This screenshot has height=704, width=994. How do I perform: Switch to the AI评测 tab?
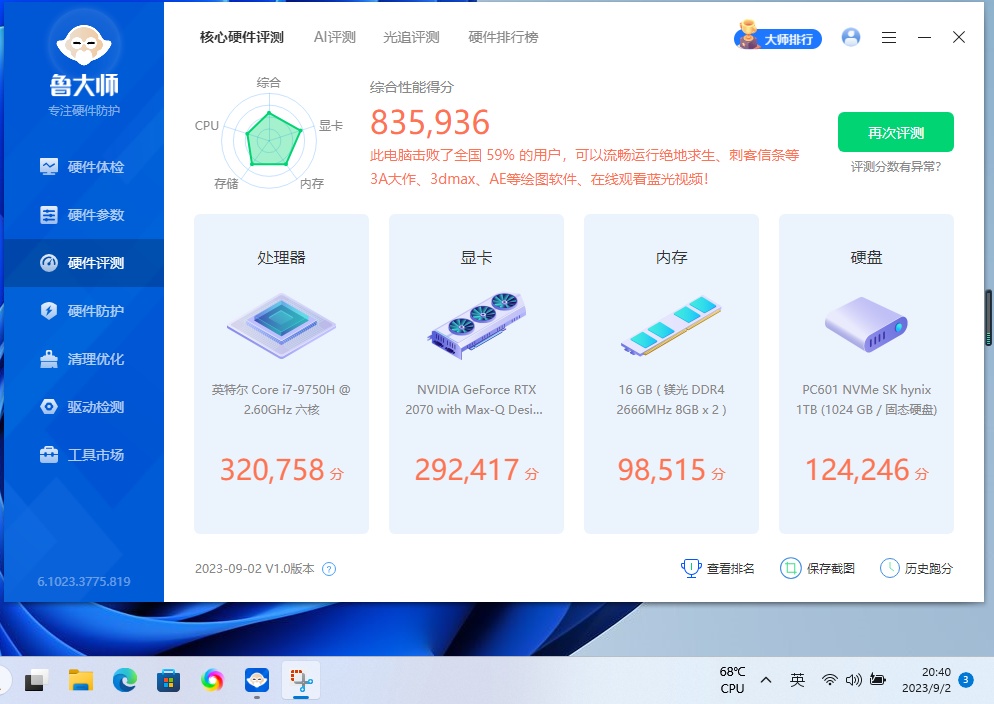click(x=335, y=37)
